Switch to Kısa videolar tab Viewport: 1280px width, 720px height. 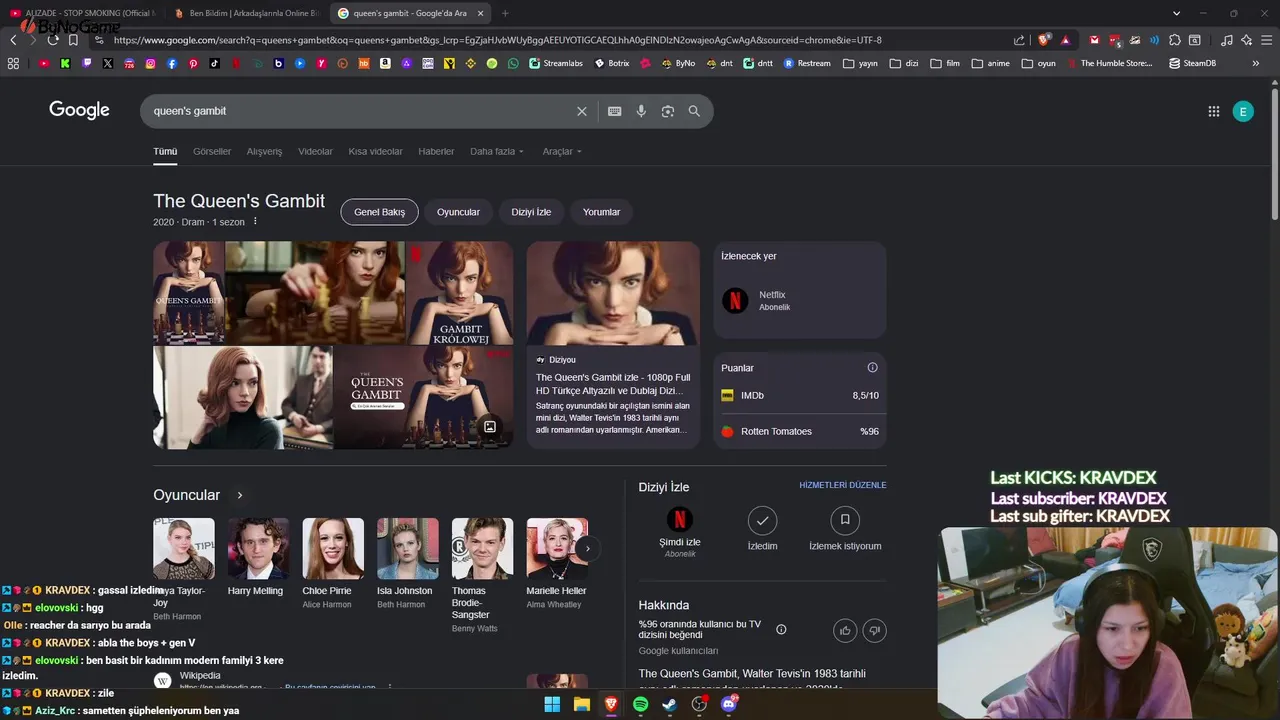375,151
